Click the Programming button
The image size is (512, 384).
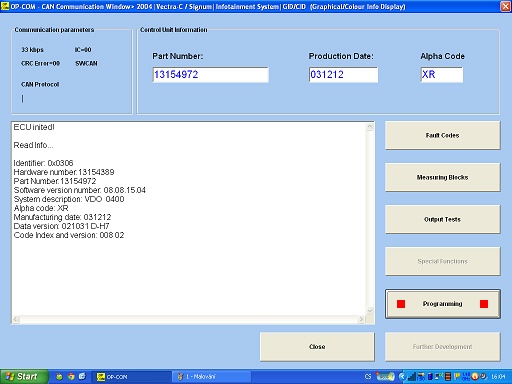click(x=442, y=304)
